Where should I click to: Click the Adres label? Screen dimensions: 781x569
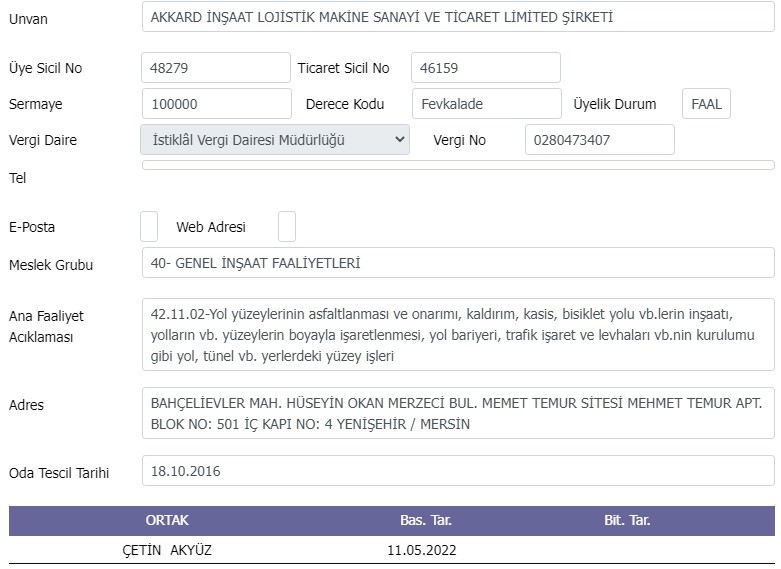tap(26, 405)
